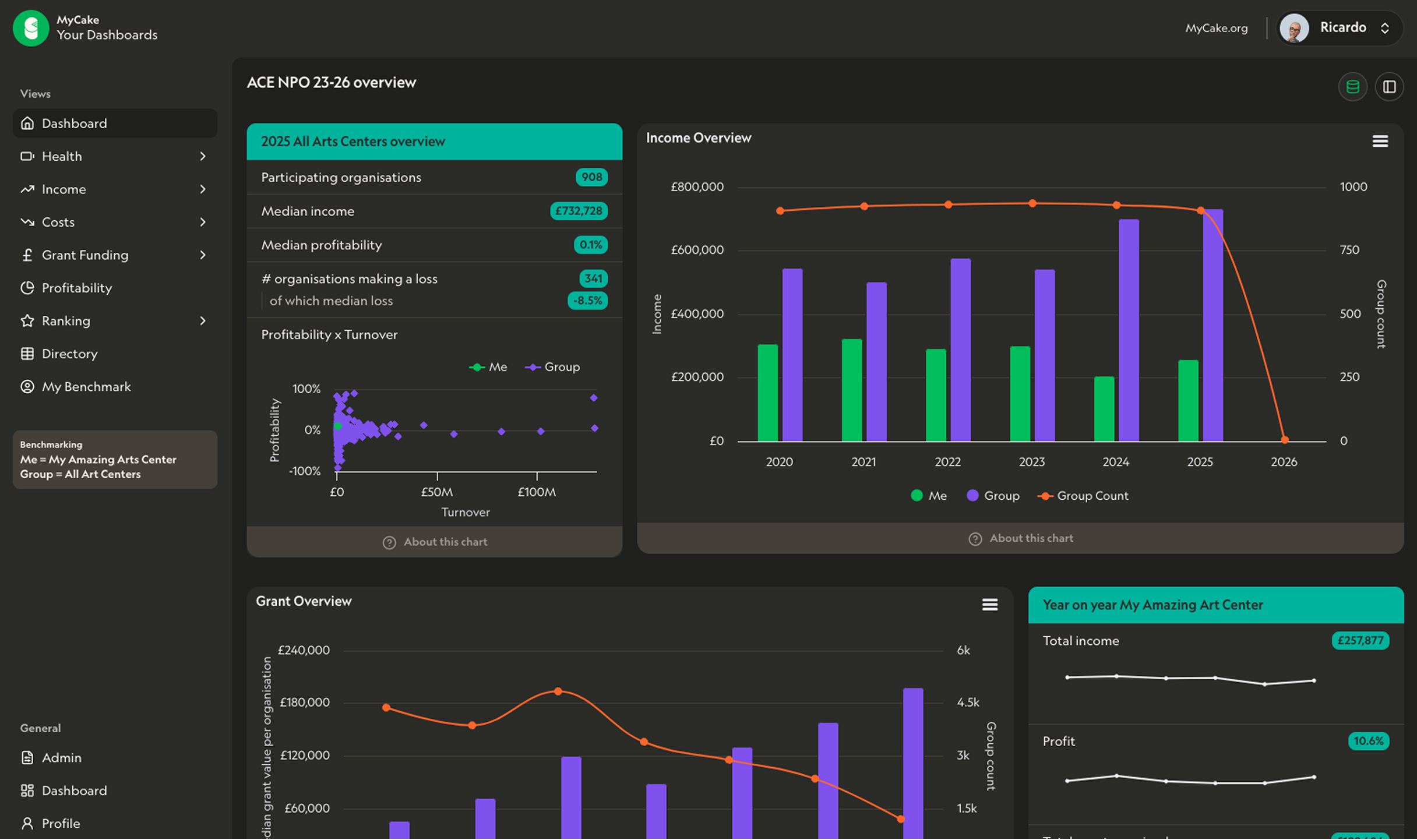The height and width of the screenshot is (840, 1417).
Task: Open the Directory view
Action: pyautogui.click(x=115, y=354)
